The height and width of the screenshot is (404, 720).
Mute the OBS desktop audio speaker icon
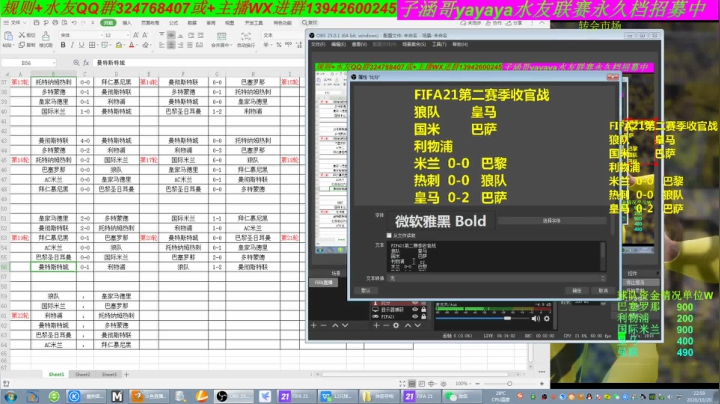535,318
